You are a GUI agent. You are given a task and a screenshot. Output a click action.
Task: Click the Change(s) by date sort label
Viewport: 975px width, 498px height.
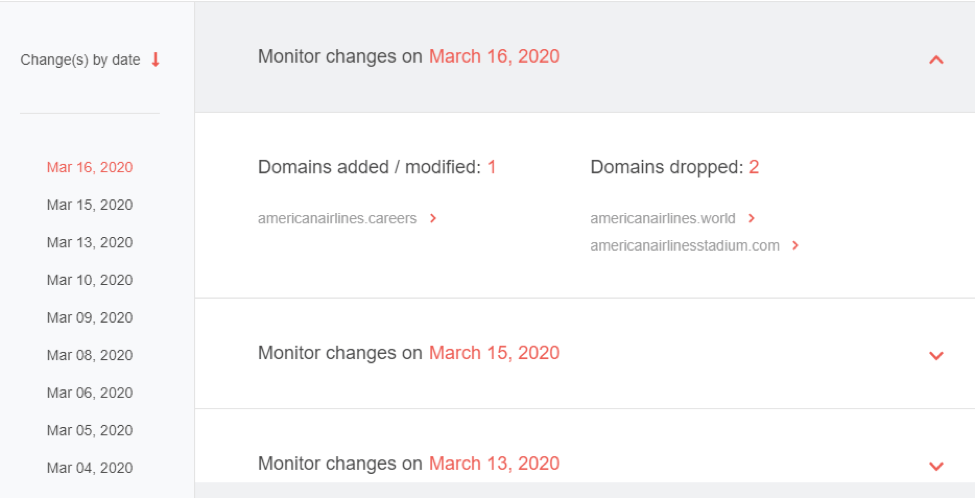[x=80, y=60]
